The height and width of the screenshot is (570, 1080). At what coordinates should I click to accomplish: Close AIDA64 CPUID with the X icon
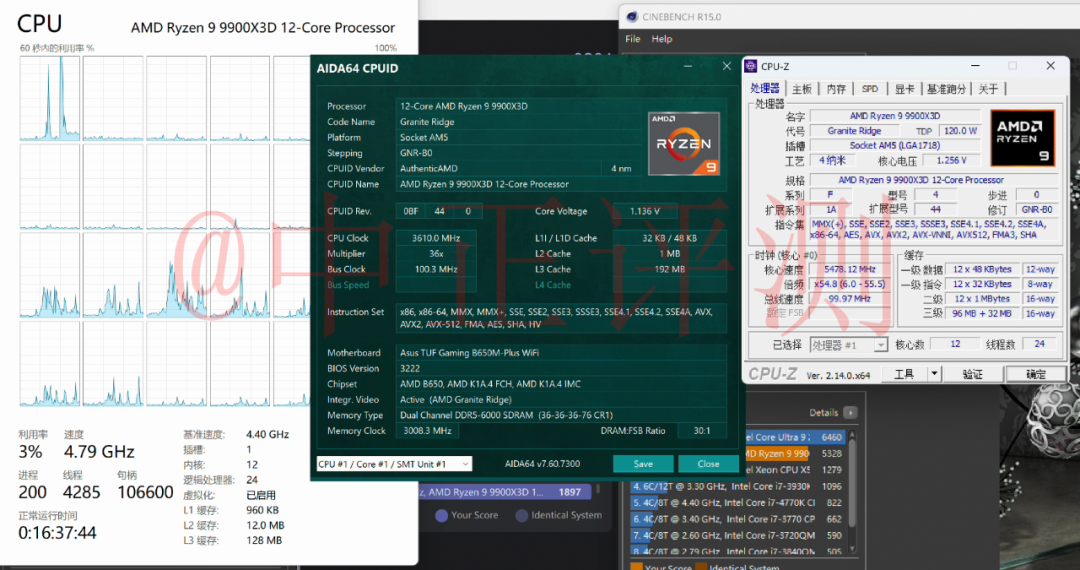click(727, 67)
